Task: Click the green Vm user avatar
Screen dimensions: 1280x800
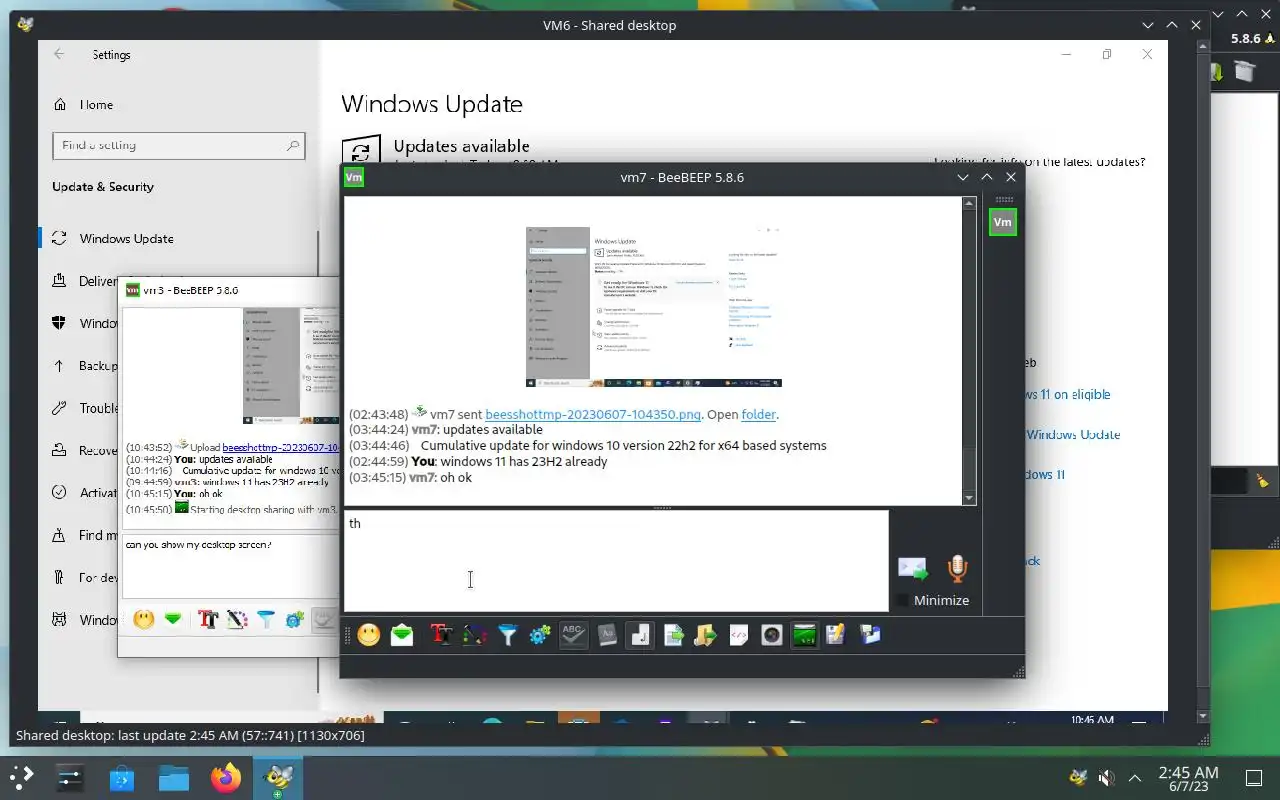Action: 1003,222
